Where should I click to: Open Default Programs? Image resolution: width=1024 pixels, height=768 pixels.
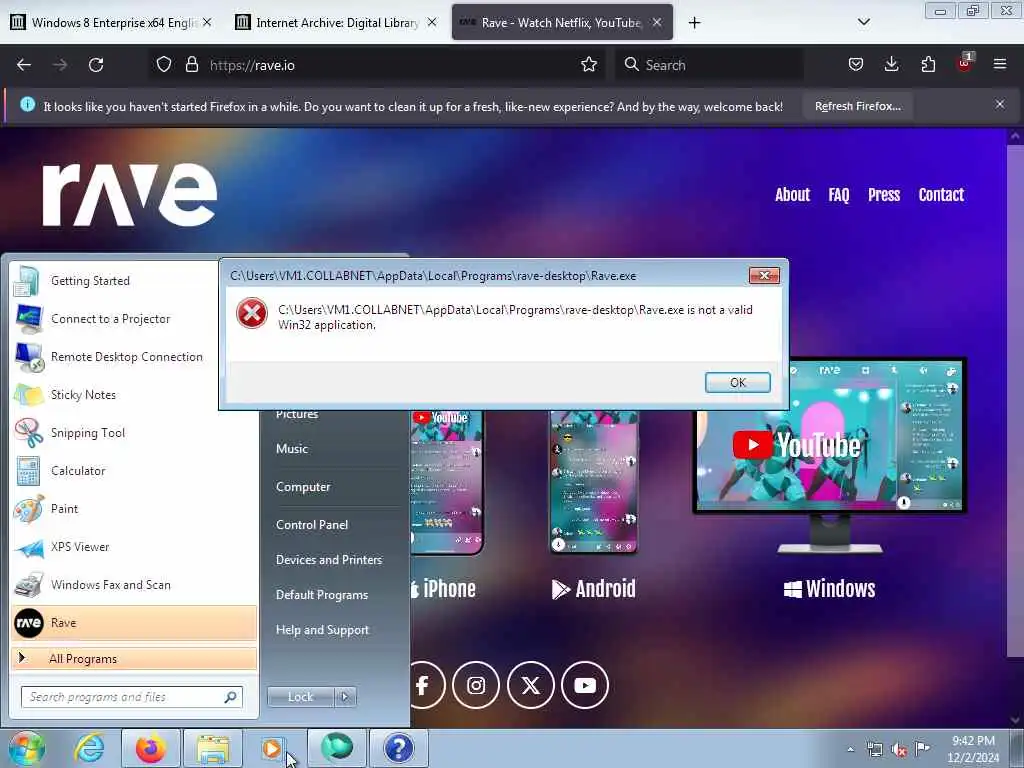[321, 595]
